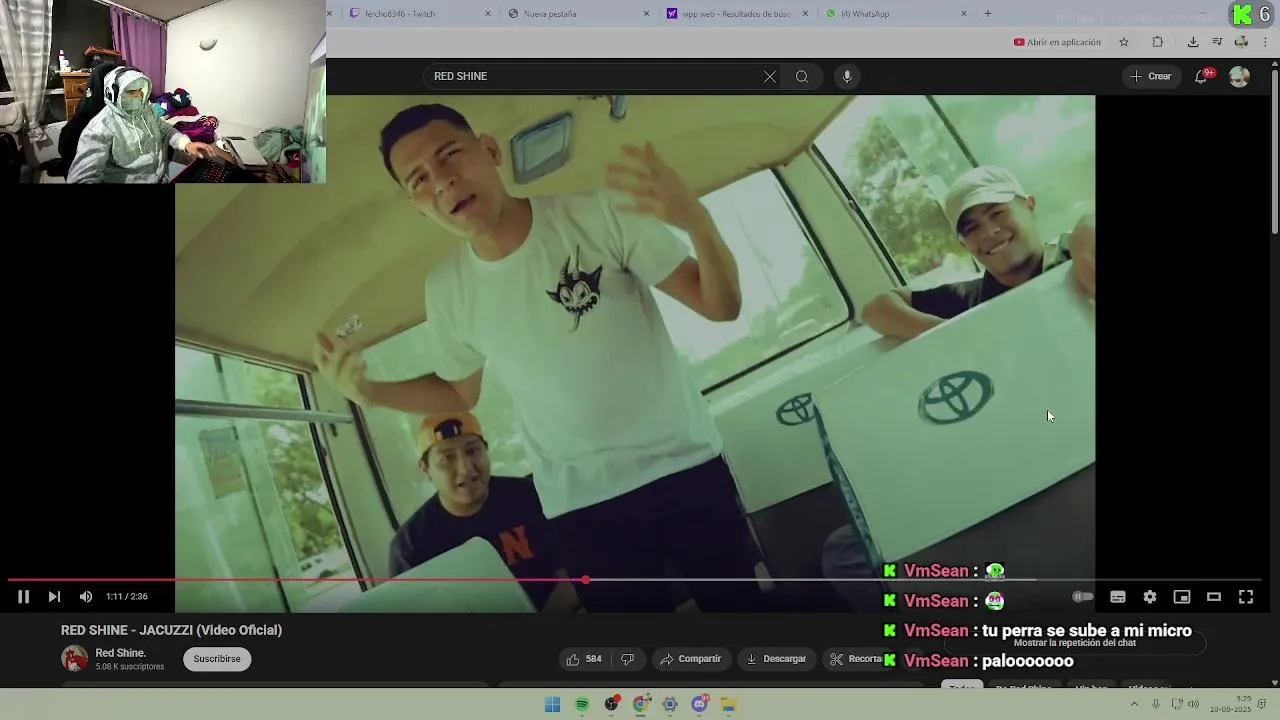This screenshot has width=1280, height=720.
Task: Open browser profile avatar in toolbar
Action: [x=1241, y=42]
